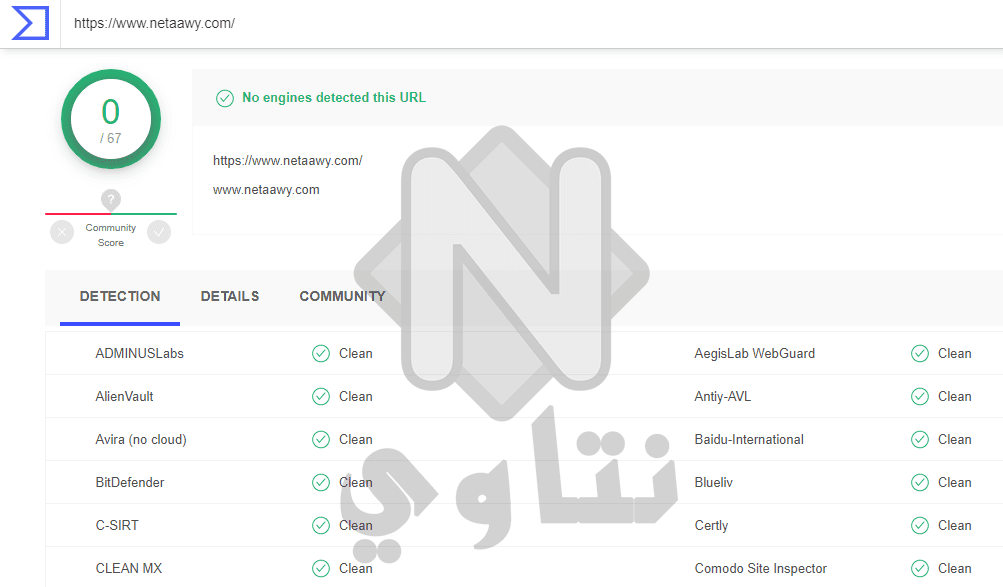The image size is (1003, 587).
Task: Select the Blueliv engine name
Action: click(x=714, y=482)
